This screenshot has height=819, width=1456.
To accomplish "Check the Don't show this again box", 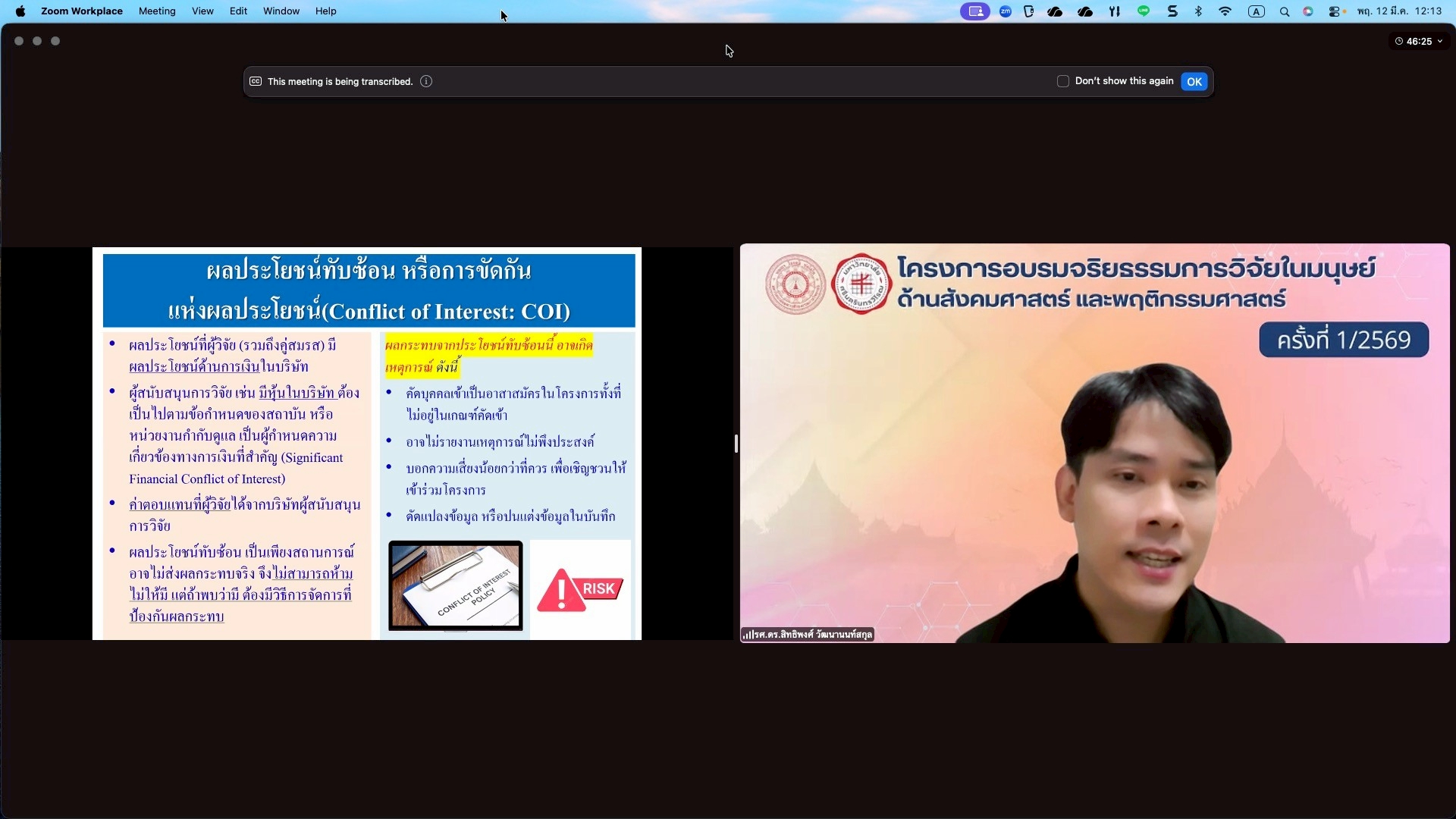I will [1063, 81].
